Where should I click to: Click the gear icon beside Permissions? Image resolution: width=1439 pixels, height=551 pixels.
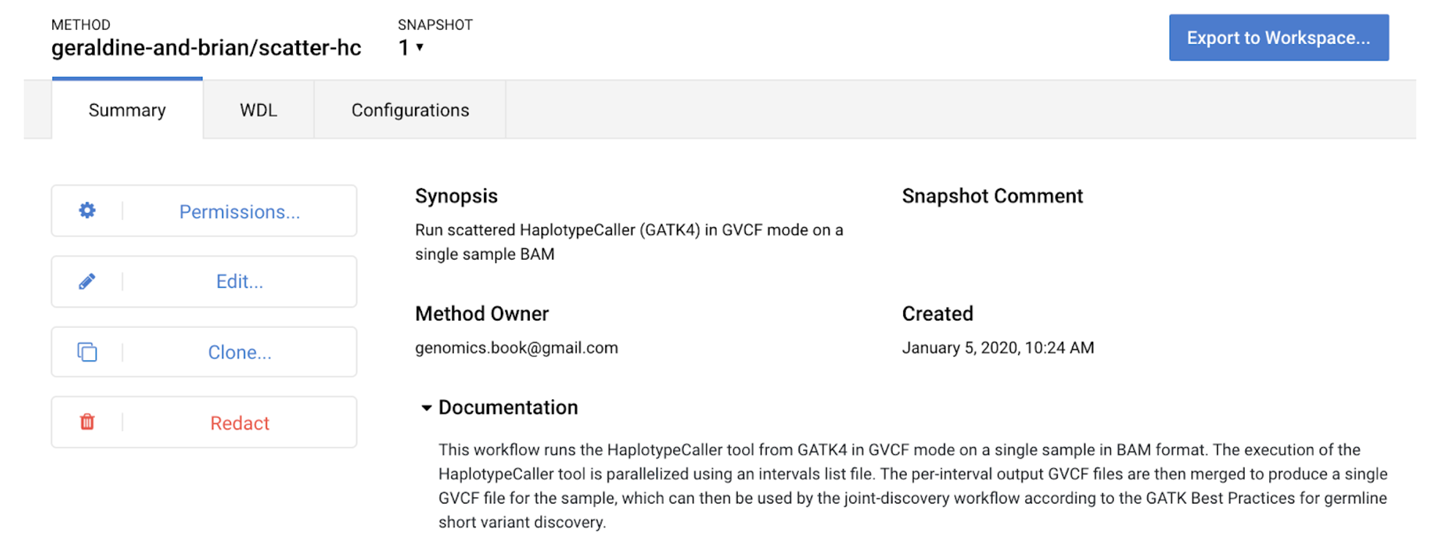[x=87, y=211]
